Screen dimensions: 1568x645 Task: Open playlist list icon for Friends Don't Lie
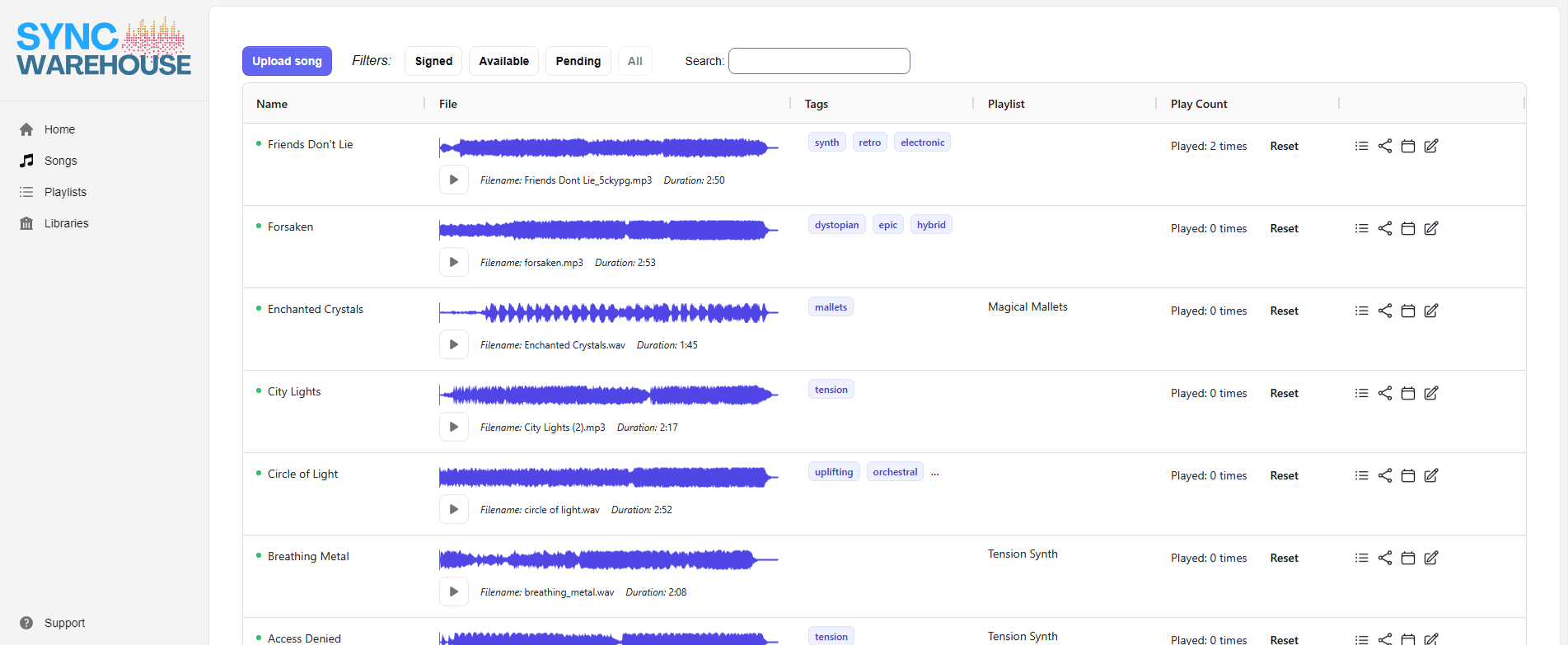point(1361,146)
